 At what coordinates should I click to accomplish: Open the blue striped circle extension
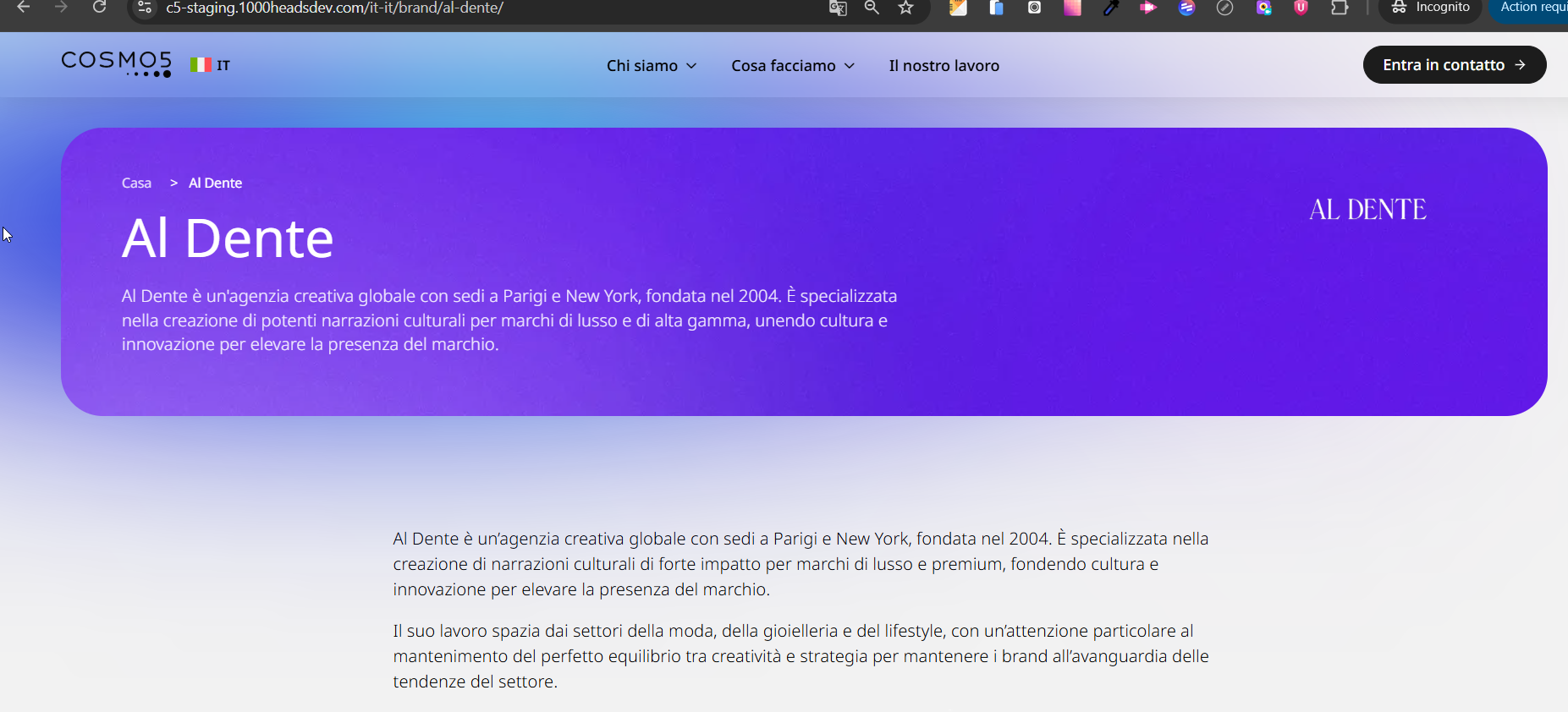pyautogui.click(x=1186, y=8)
